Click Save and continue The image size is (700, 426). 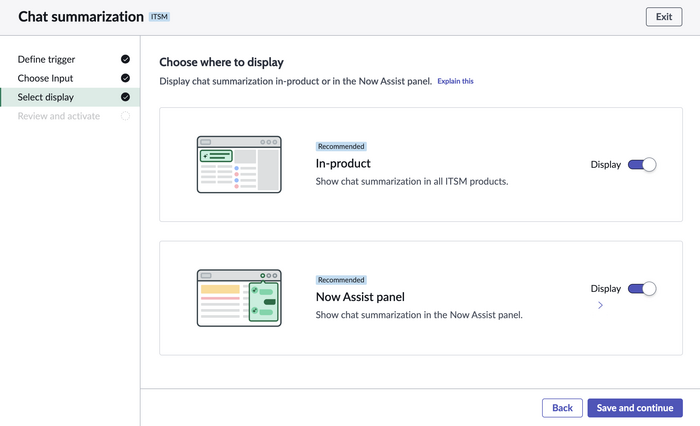click(635, 408)
